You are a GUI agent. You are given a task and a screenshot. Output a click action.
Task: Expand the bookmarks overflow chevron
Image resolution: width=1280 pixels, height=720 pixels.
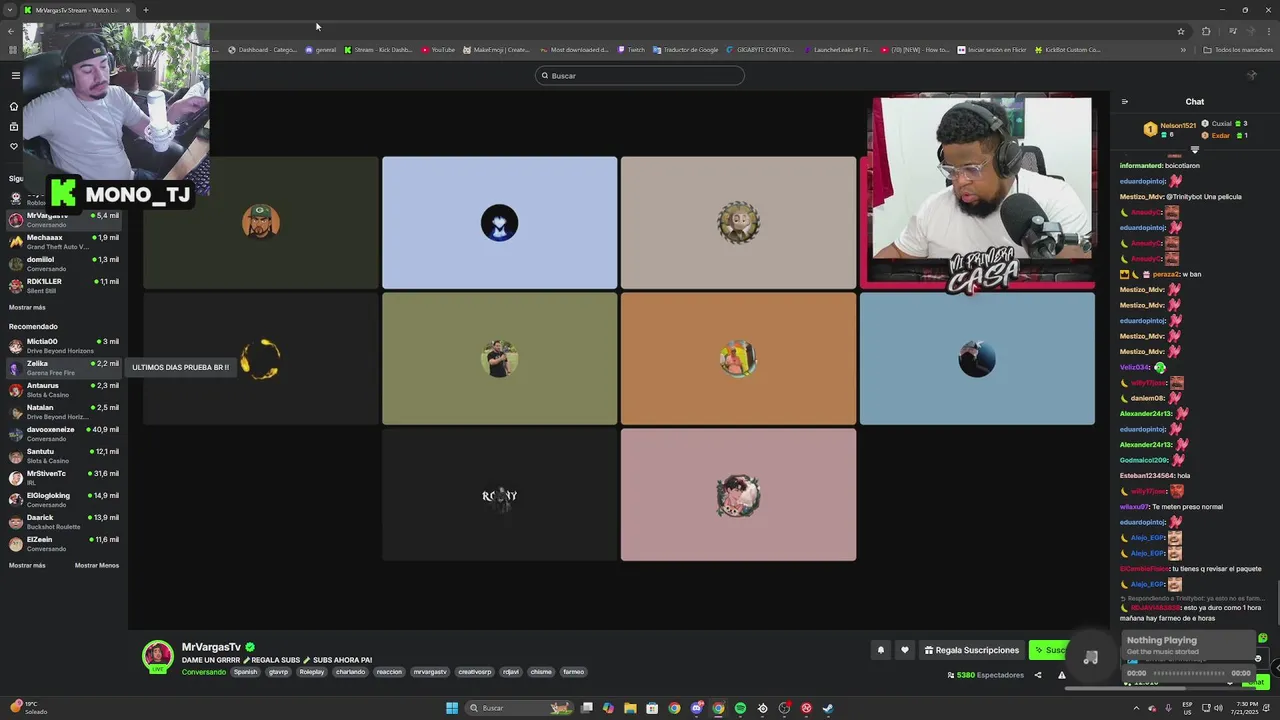tap(1183, 49)
